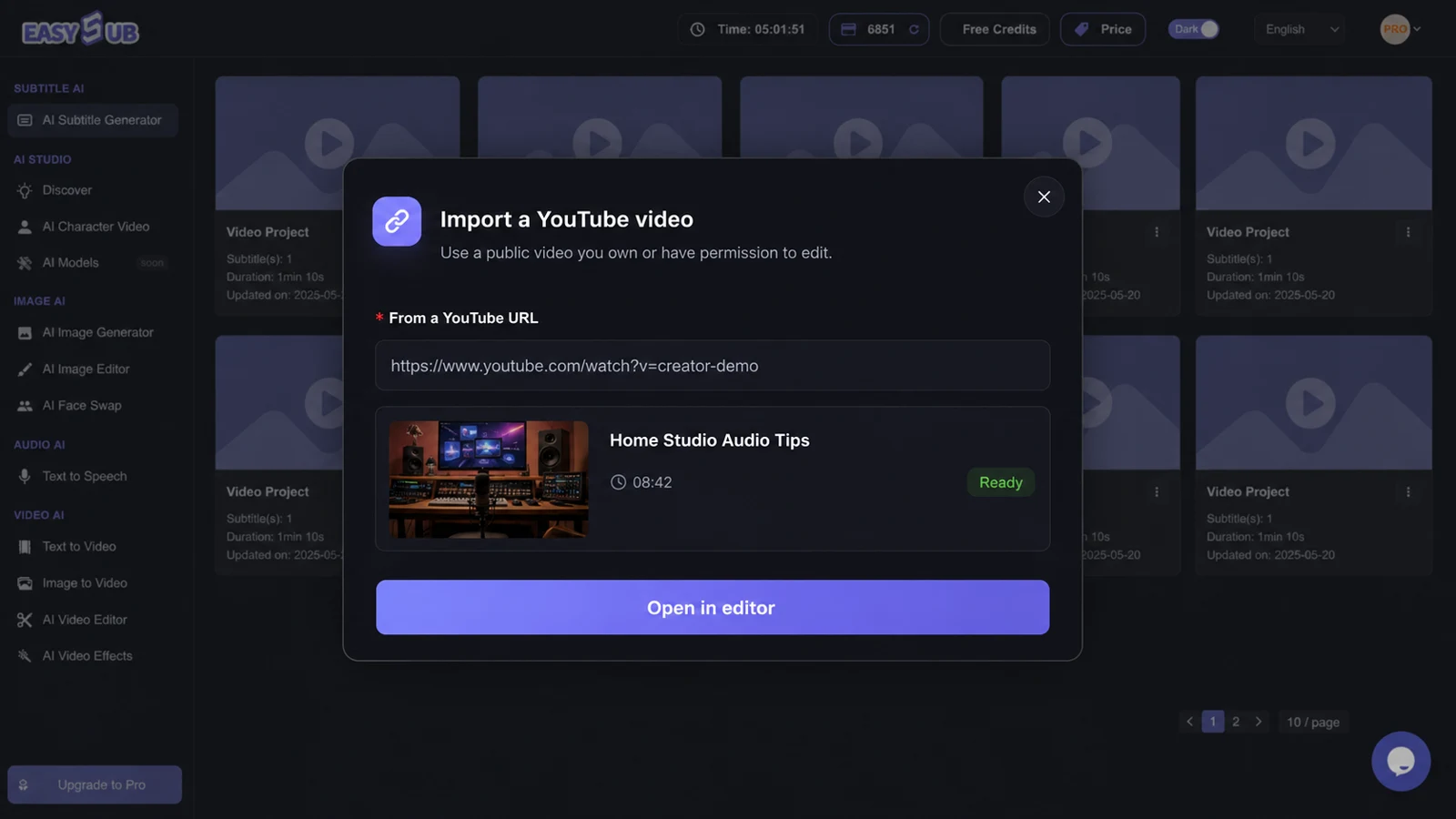Click the Home Studio Audio Tips thumbnail
The width and height of the screenshot is (1456, 819).
[489, 479]
